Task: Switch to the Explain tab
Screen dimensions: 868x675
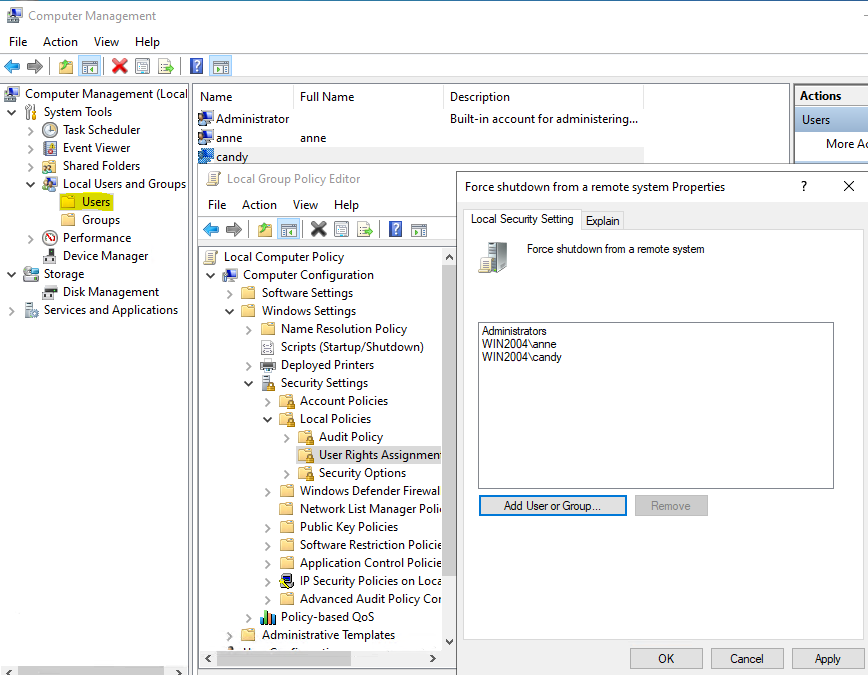Action: (601, 219)
